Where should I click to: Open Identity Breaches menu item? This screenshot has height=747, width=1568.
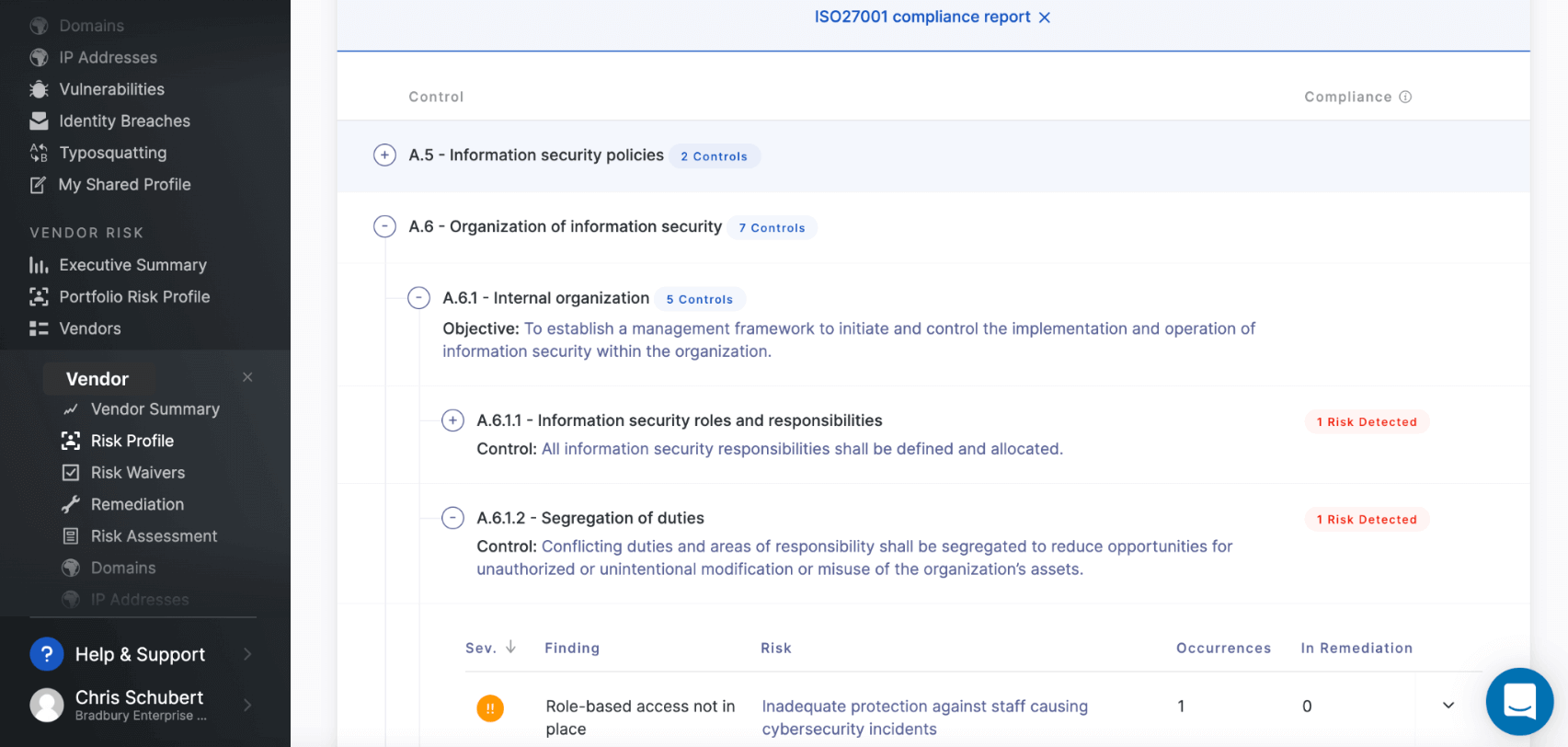pos(125,121)
